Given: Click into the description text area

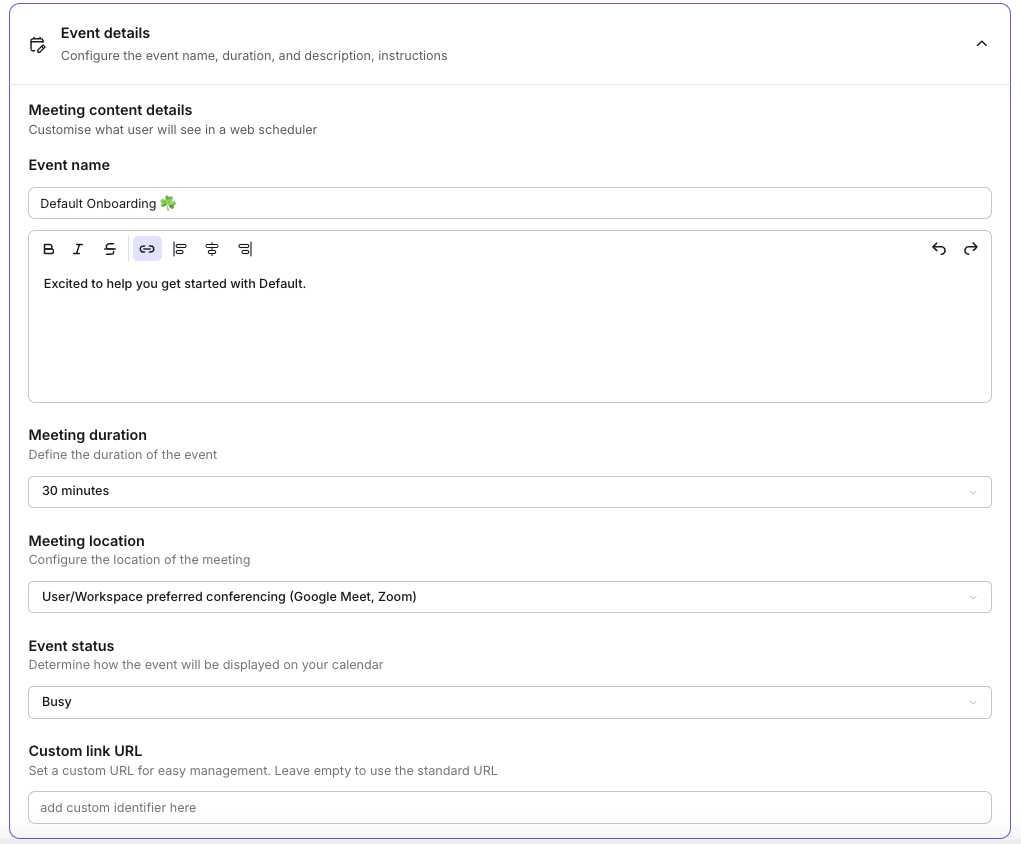Looking at the screenshot, I should pos(510,332).
